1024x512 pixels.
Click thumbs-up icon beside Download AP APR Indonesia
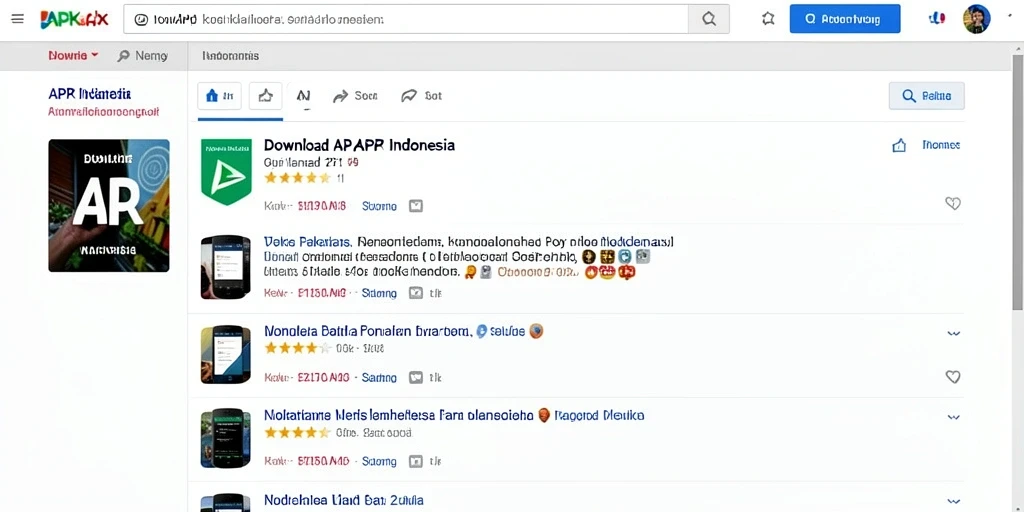[899, 146]
